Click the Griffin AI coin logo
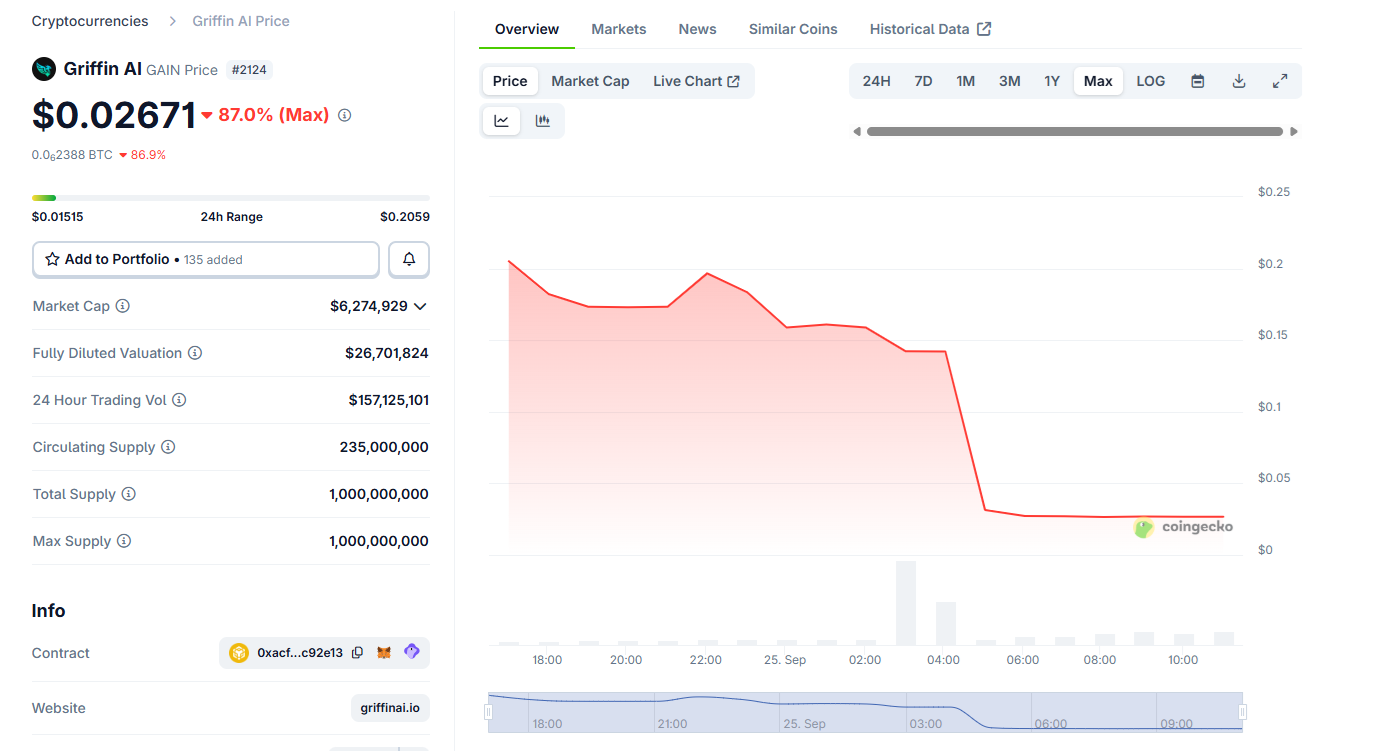The width and height of the screenshot is (1378, 751). (44, 69)
